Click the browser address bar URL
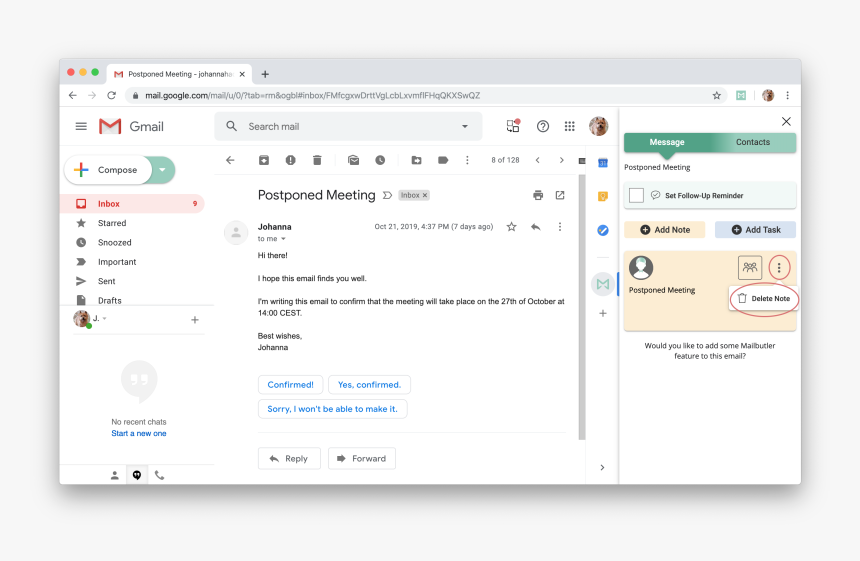 313,95
